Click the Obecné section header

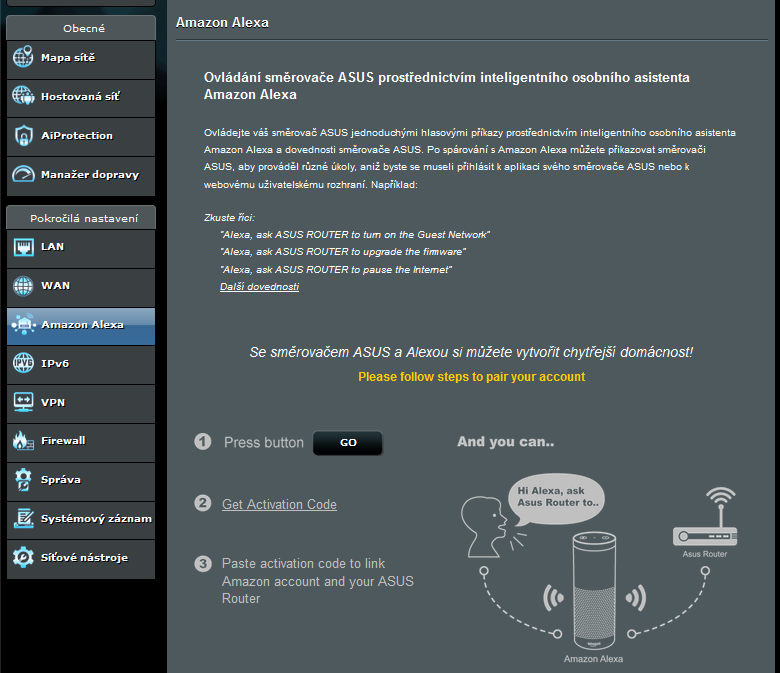81,28
